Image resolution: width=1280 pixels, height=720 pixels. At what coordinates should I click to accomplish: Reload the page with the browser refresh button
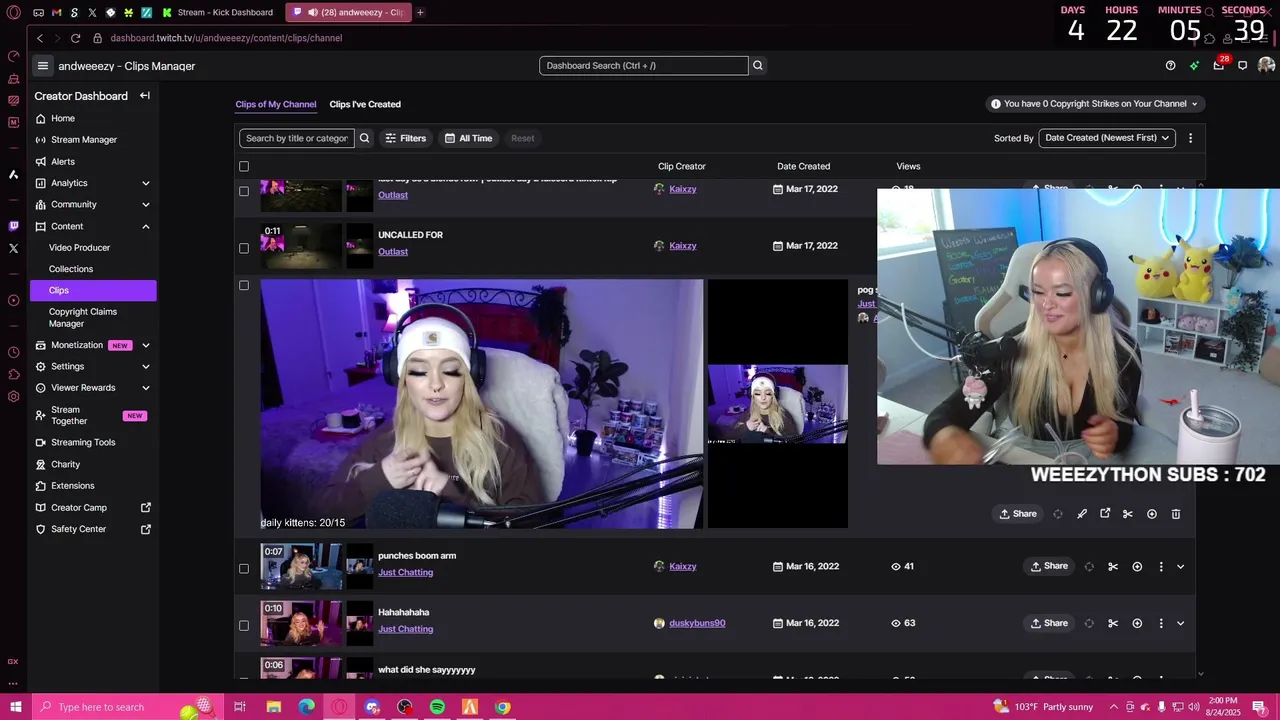tap(75, 38)
